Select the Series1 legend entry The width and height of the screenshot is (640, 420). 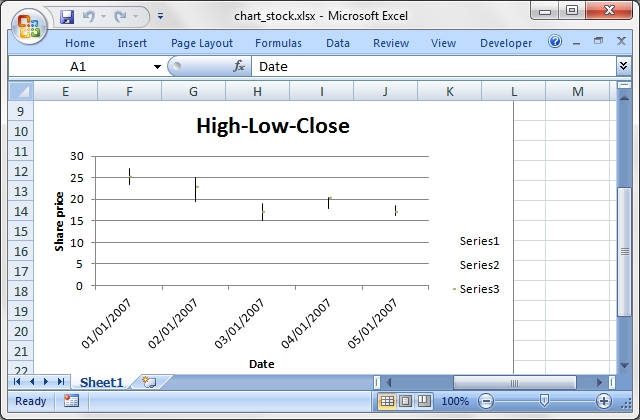[x=479, y=241]
